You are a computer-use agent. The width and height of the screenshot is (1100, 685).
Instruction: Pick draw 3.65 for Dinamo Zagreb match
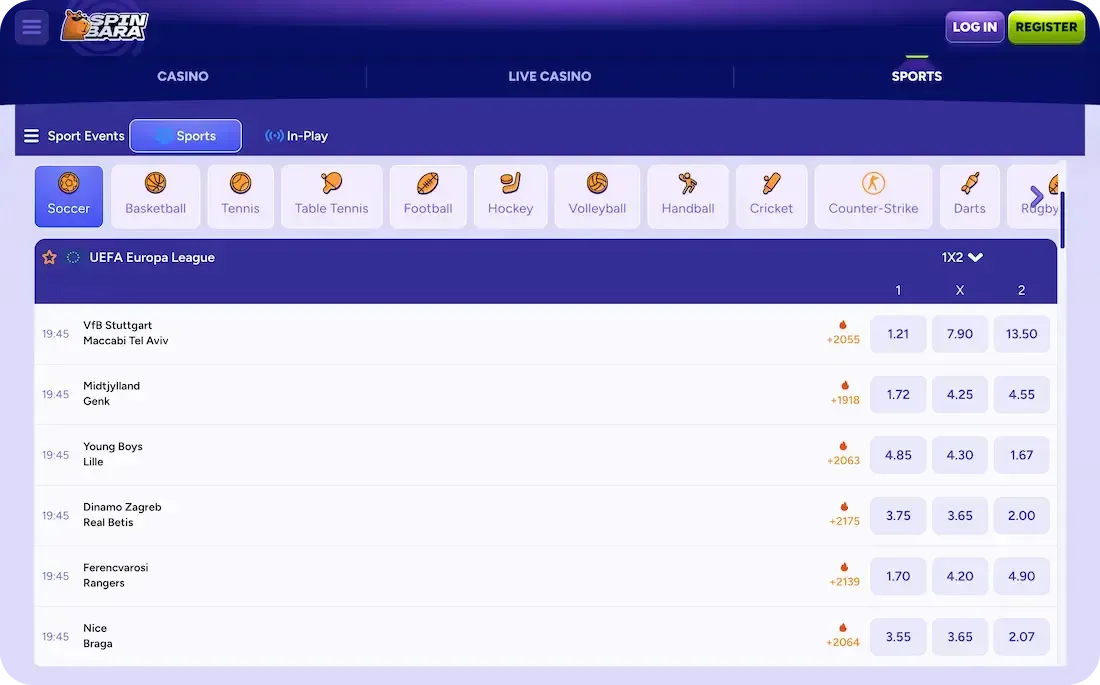[960, 515]
